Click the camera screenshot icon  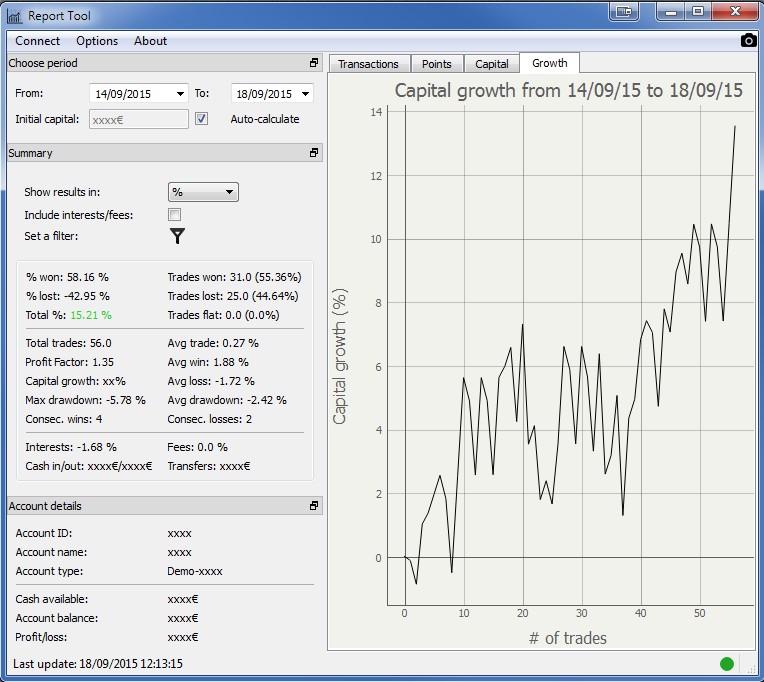(x=748, y=41)
